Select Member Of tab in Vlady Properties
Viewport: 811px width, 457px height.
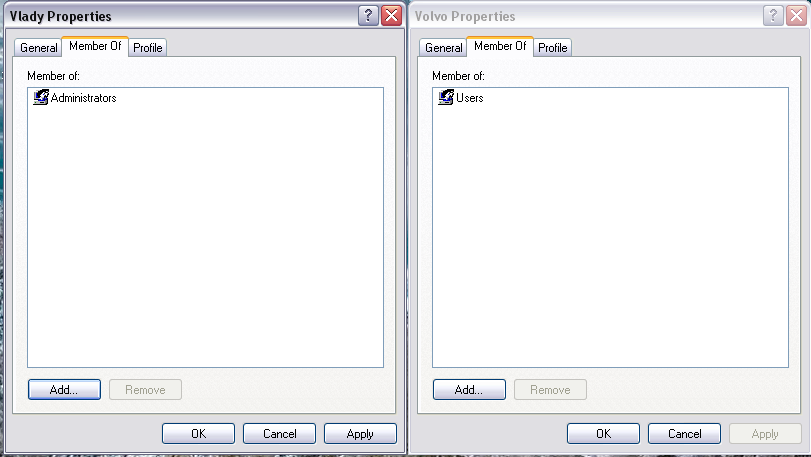(x=95, y=46)
